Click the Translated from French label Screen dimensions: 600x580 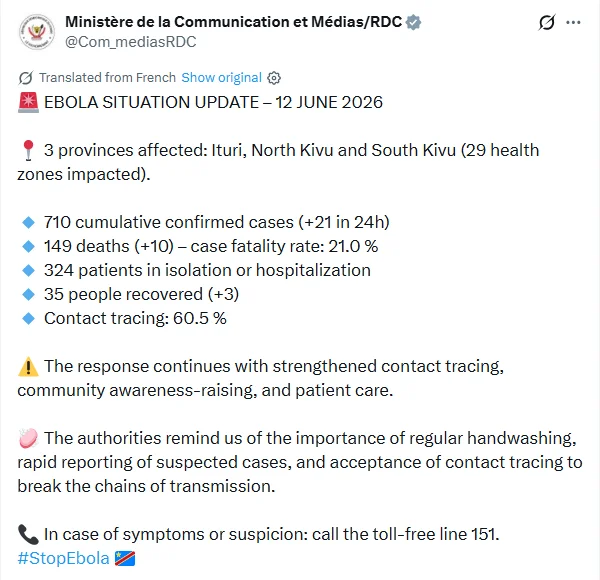click(x=108, y=78)
